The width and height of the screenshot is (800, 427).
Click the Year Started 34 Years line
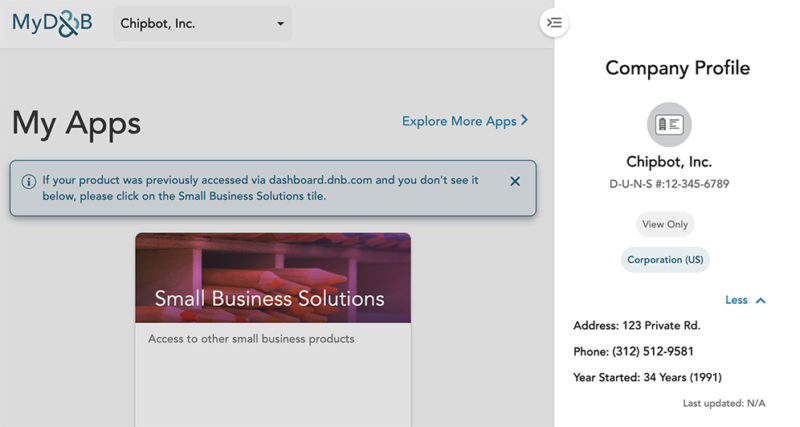[647, 377]
